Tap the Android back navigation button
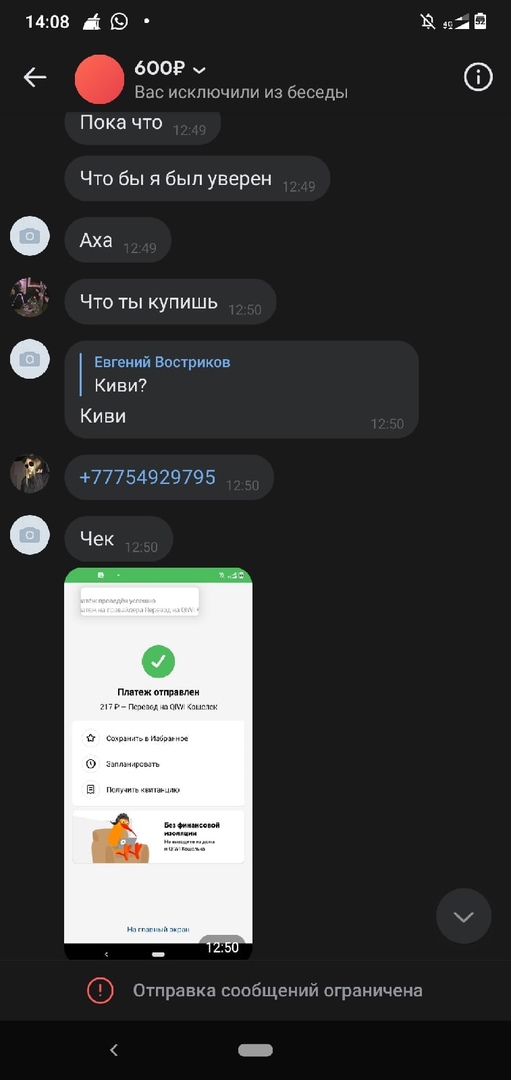Viewport: 511px width, 1080px height. [114, 1050]
